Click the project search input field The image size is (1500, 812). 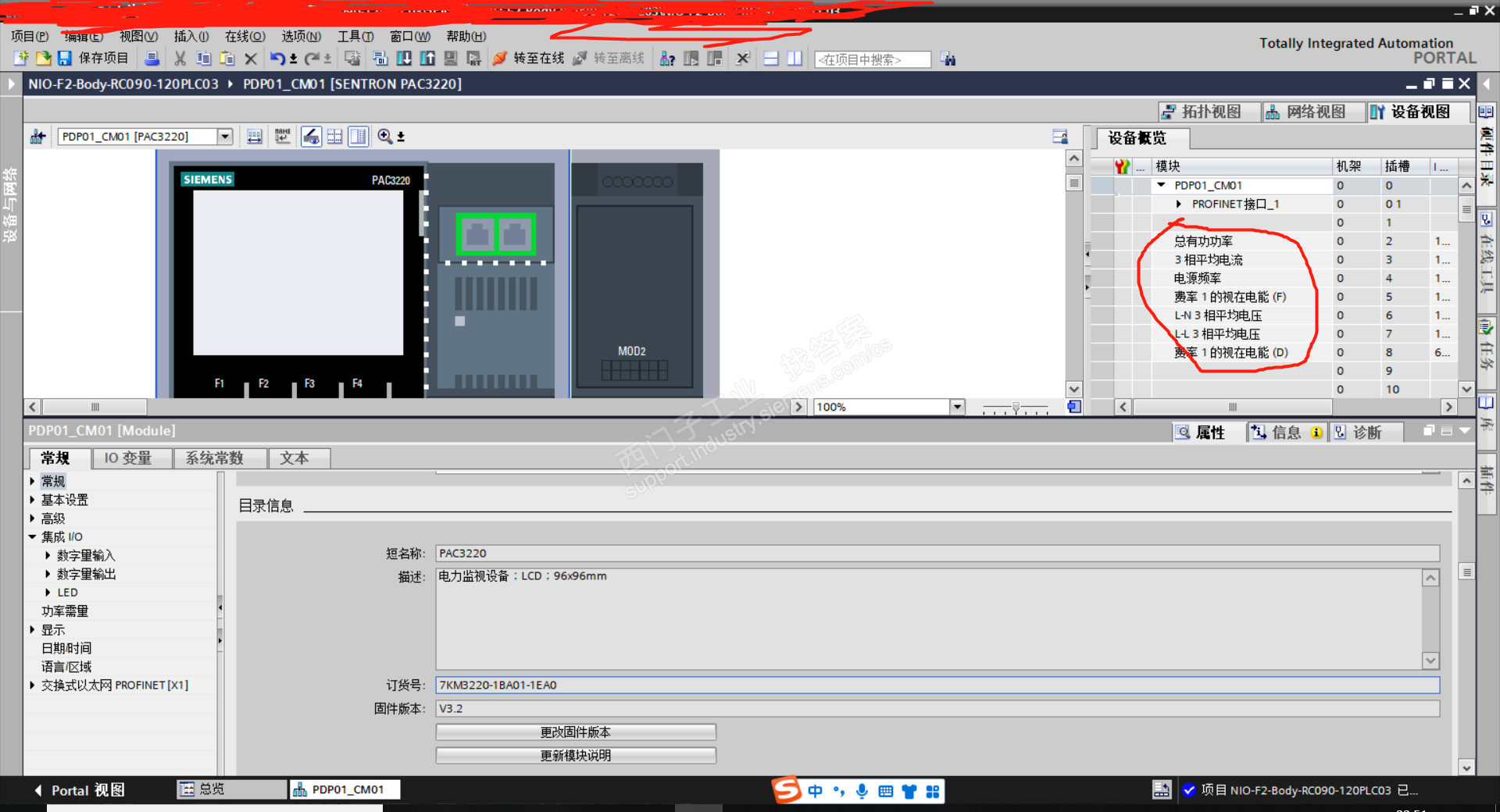(873, 59)
